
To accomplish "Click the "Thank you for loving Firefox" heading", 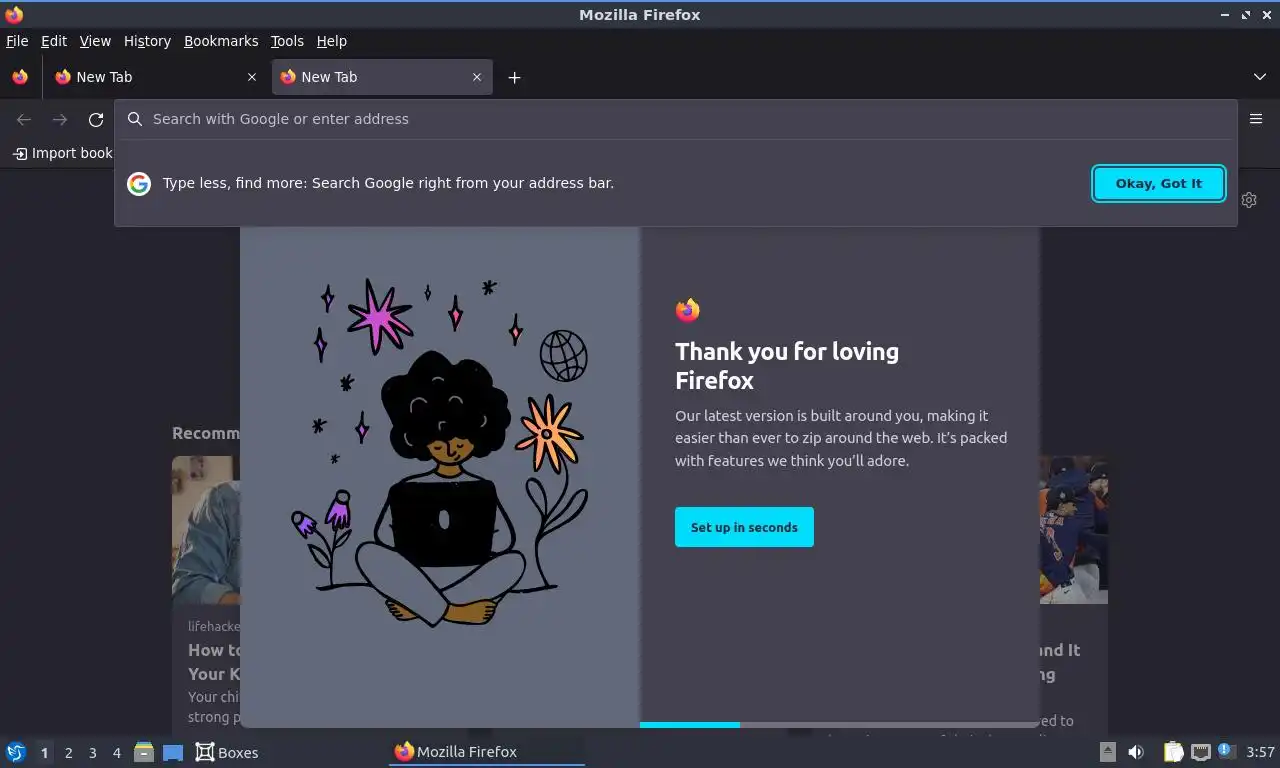I will pos(787,365).
